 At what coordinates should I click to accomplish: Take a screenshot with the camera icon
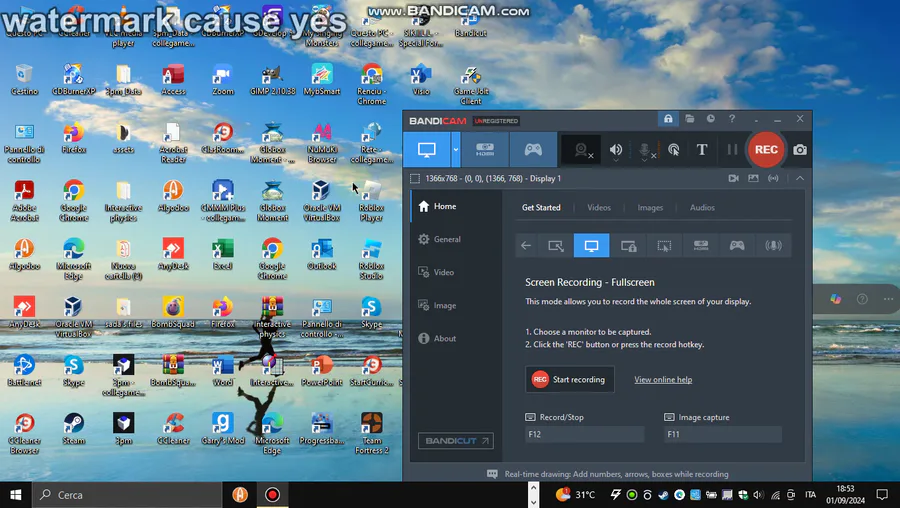click(800, 150)
